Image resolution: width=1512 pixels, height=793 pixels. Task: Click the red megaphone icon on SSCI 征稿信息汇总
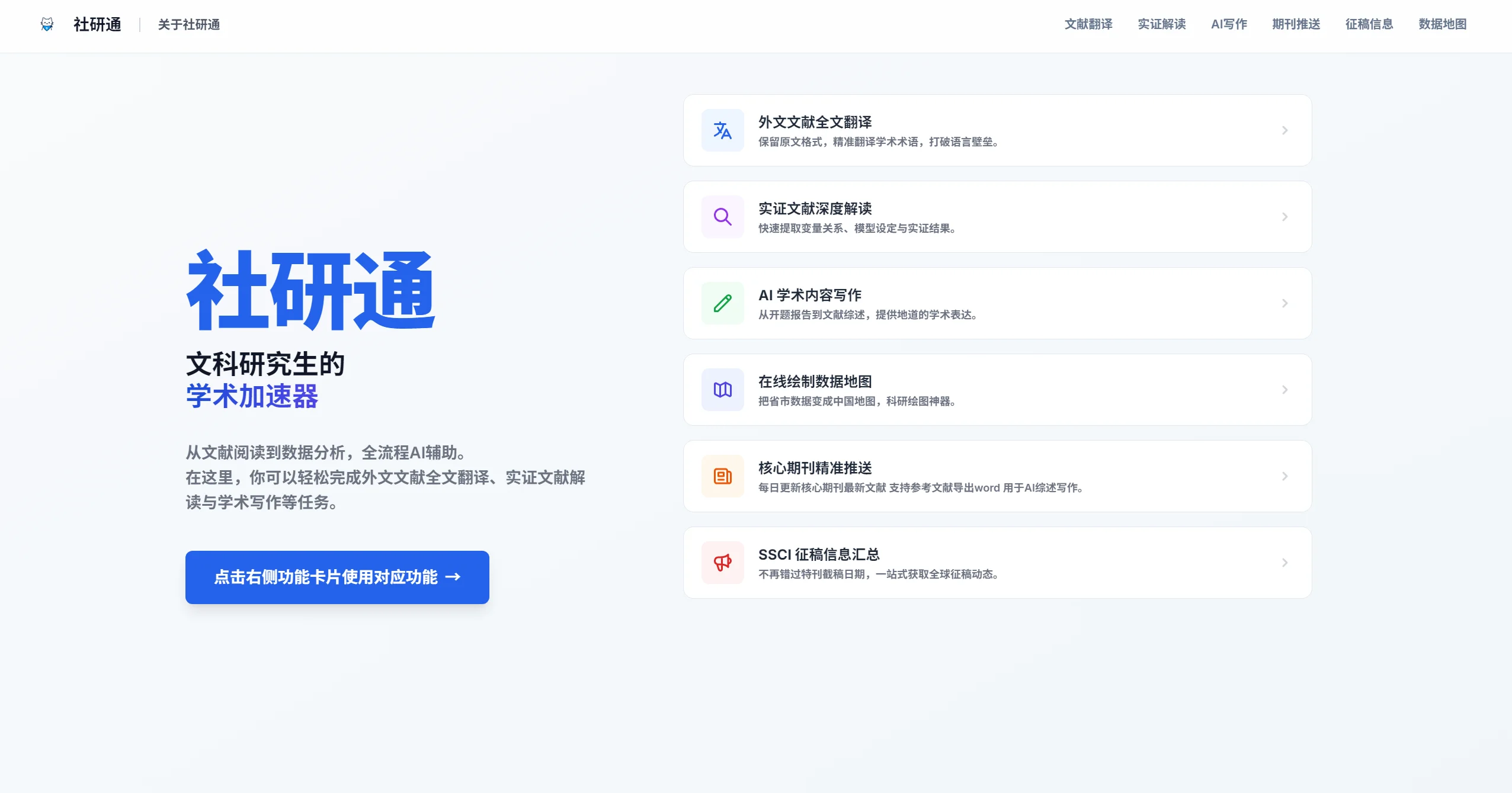pyautogui.click(x=722, y=562)
